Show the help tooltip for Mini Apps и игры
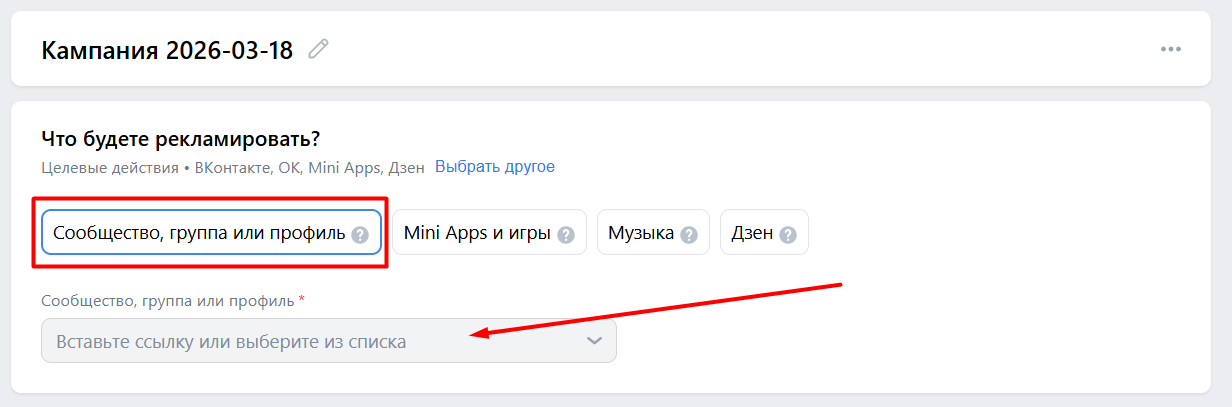Image resolution: width=1232 pixels, height=407 pixels. coord(566,235)
